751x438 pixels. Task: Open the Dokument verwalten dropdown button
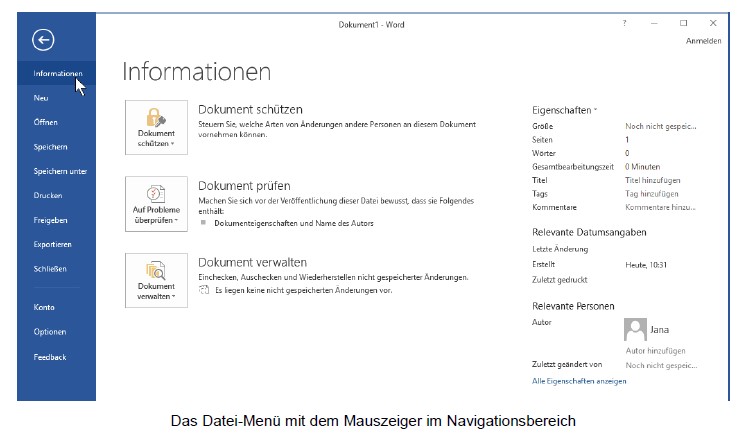pos(156,280)
